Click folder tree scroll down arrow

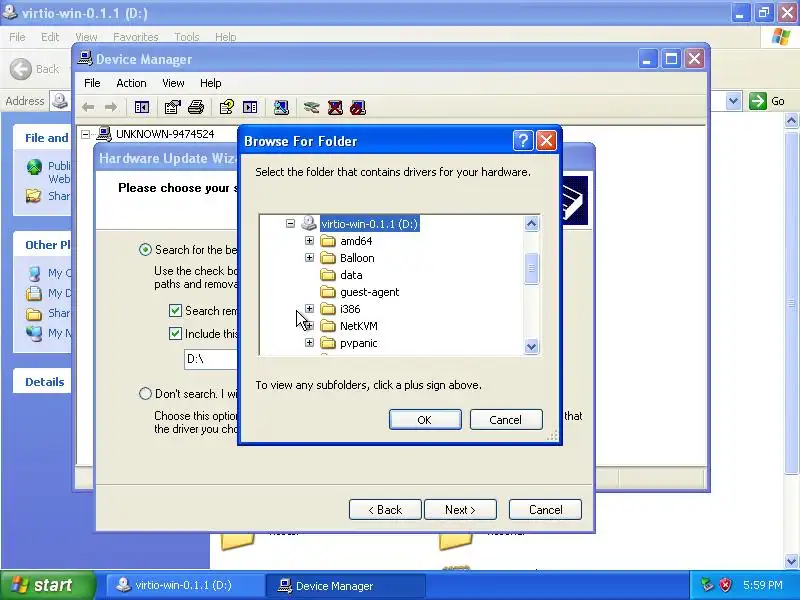point(531,347)
